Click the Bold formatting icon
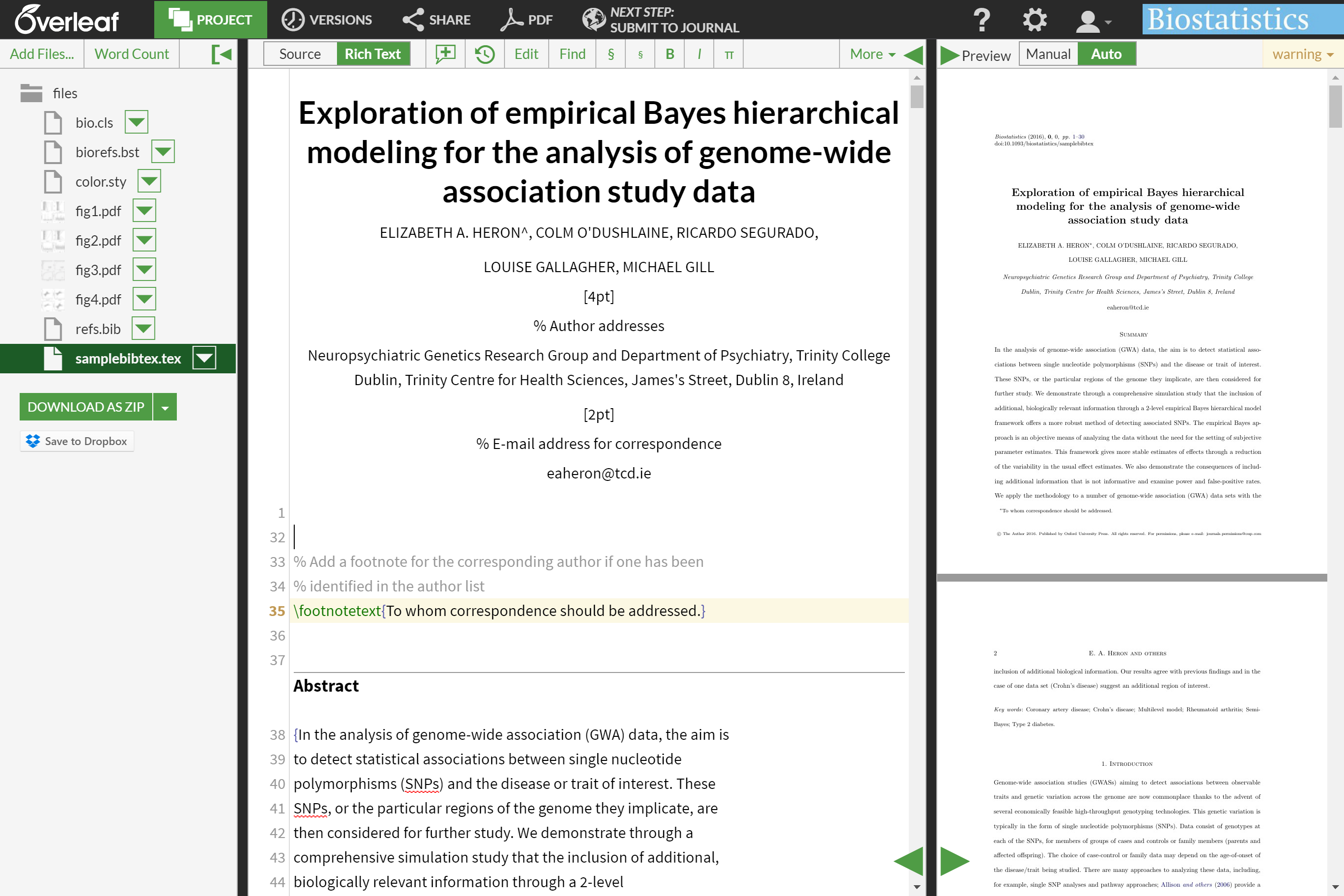Image resolution: width=1344 pixels, height=896 pixels. [x=670, y=55]
